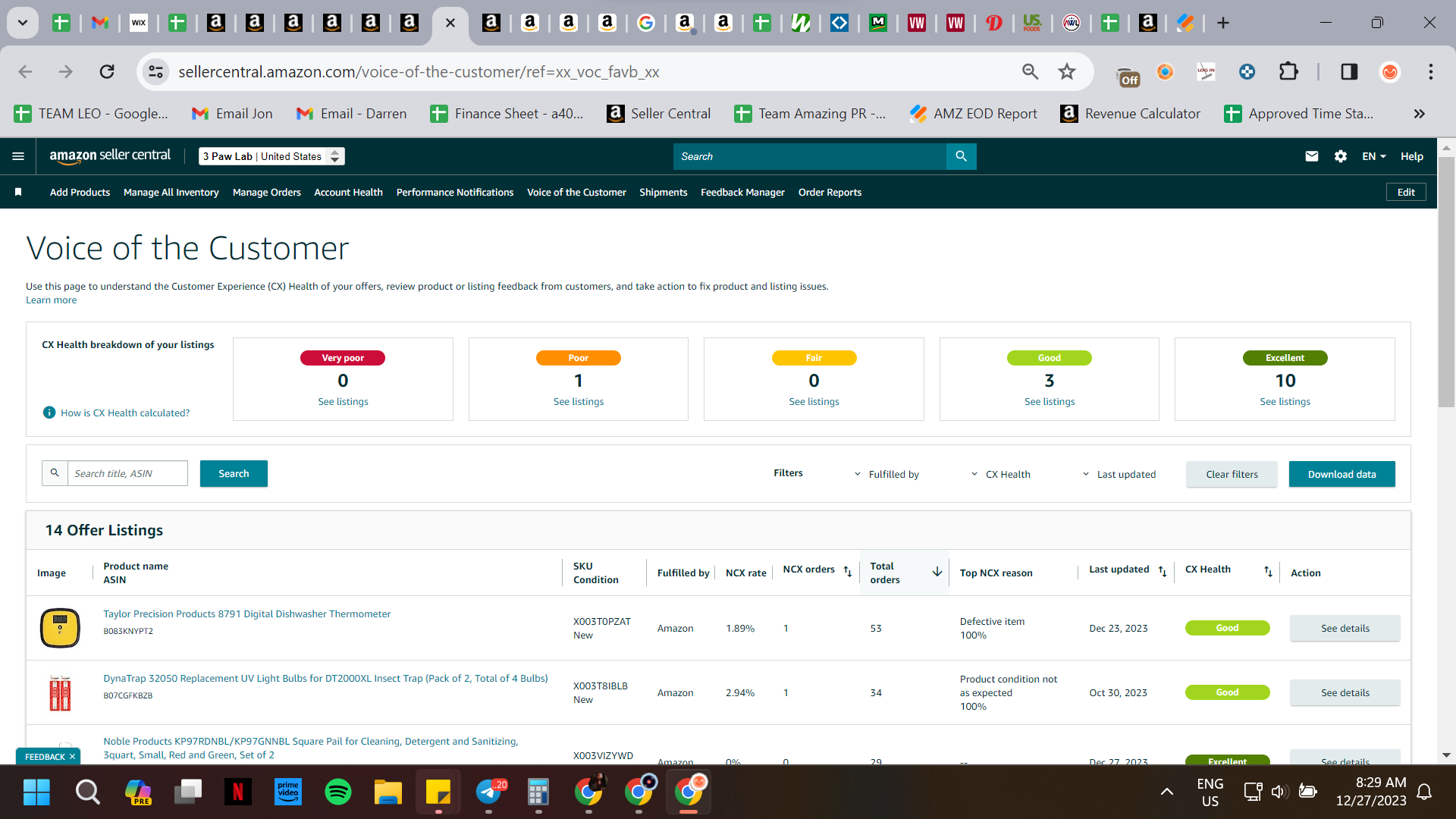Open Seller Central bookmark in bookmarks bar
This screenshot has width=1456, height=819.
(x=658, y=114)
